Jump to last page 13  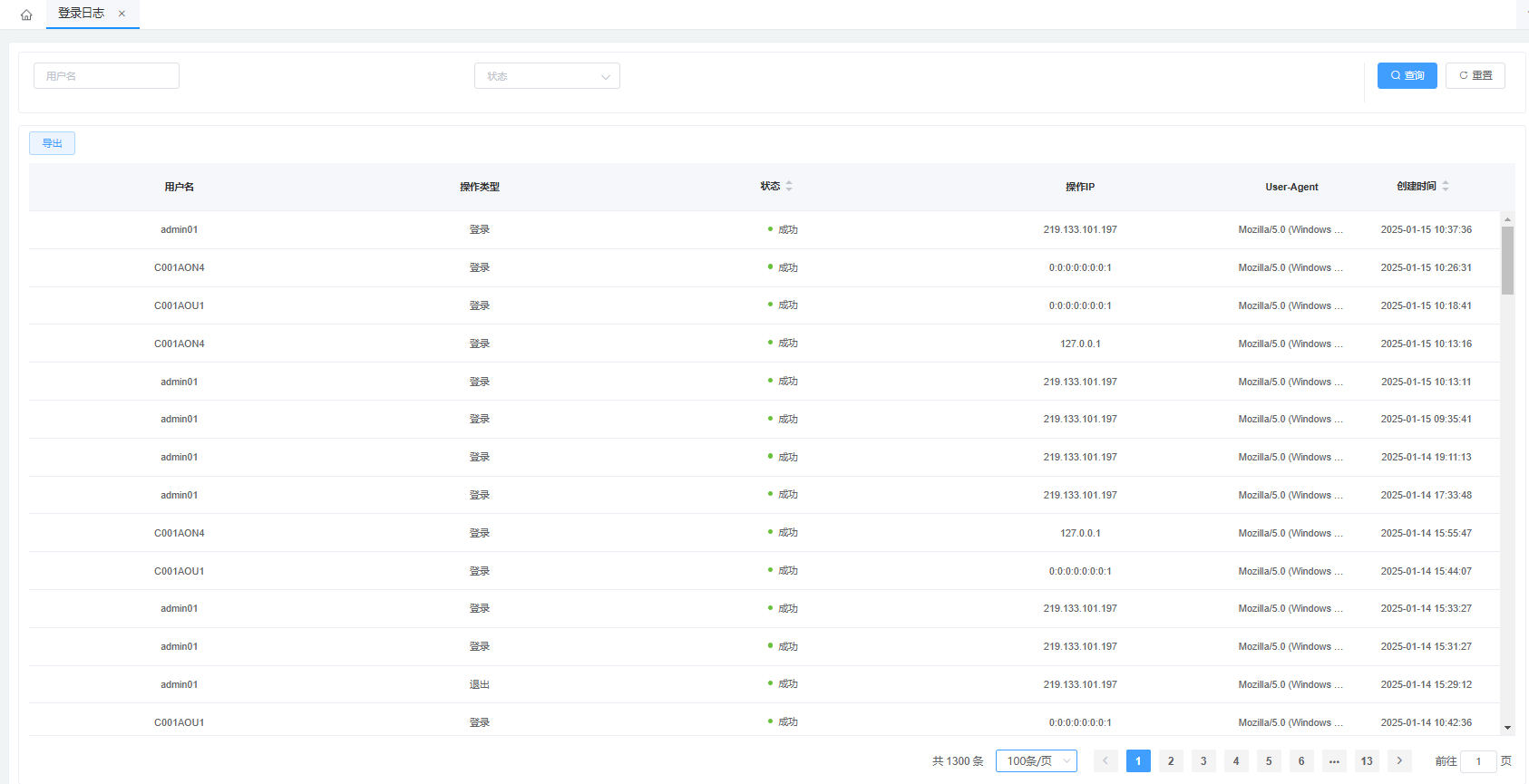tap(1367, 761)
